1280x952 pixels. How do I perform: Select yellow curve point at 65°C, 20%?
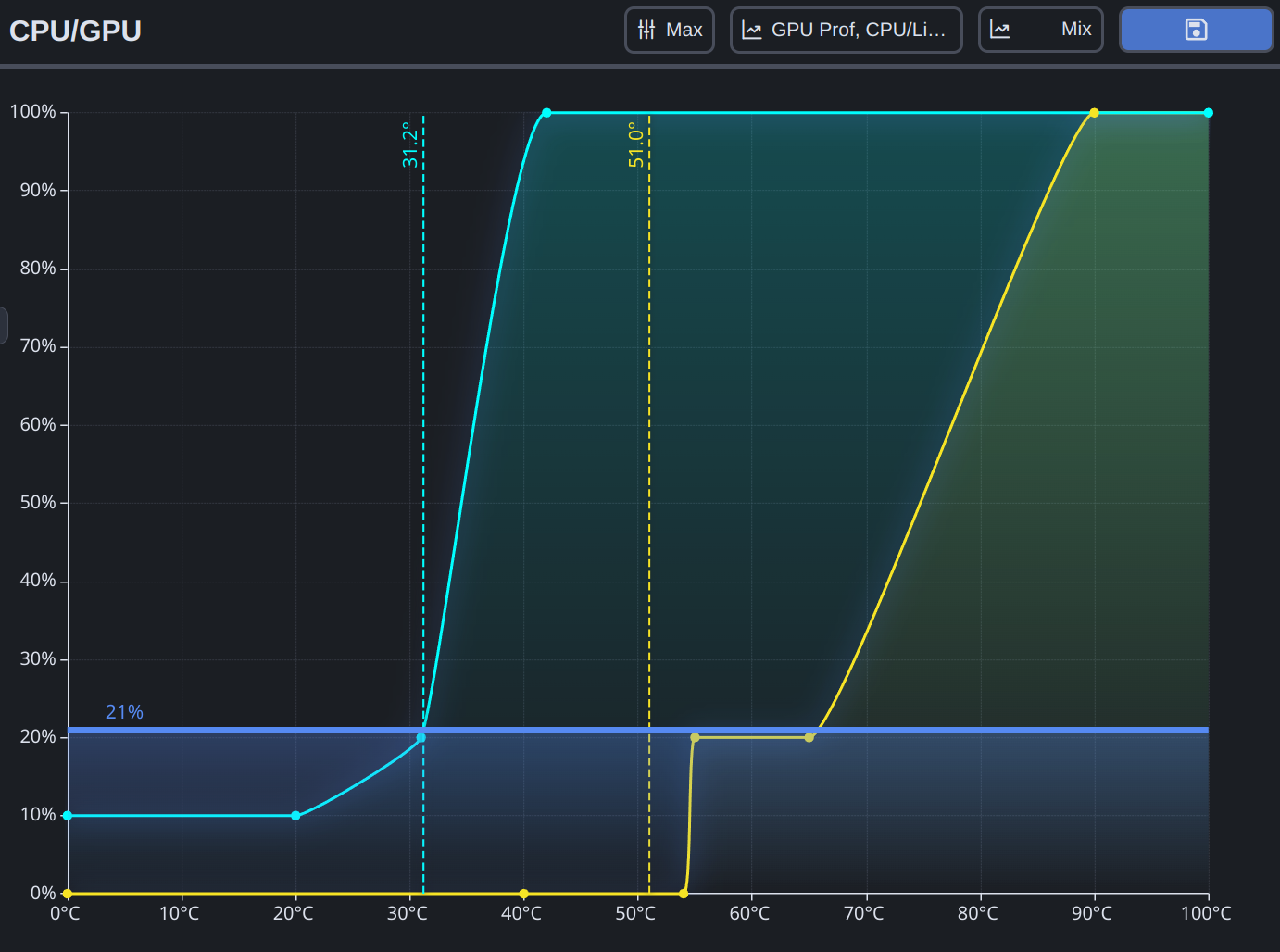809,738
